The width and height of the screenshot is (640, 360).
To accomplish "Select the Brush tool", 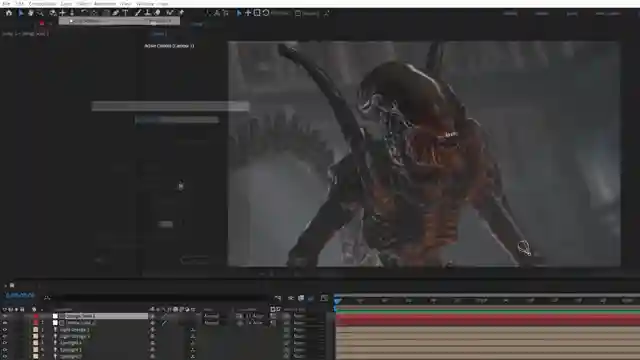I will click(x=138, y=13).
